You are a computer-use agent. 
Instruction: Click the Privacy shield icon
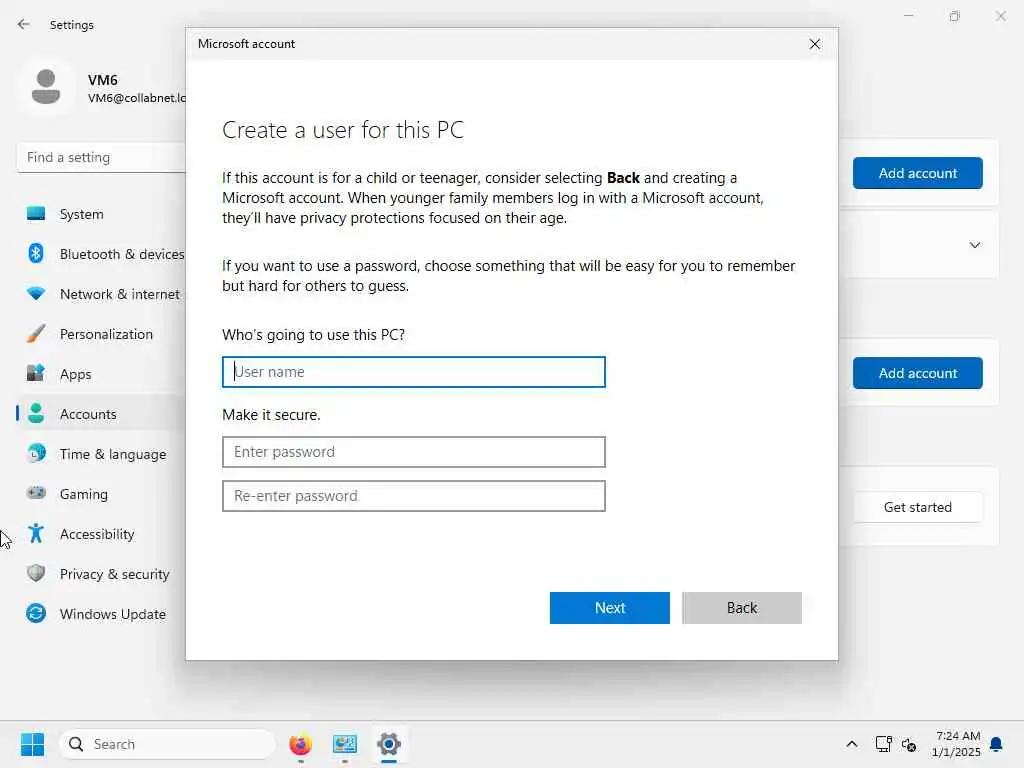click(36, 573)
